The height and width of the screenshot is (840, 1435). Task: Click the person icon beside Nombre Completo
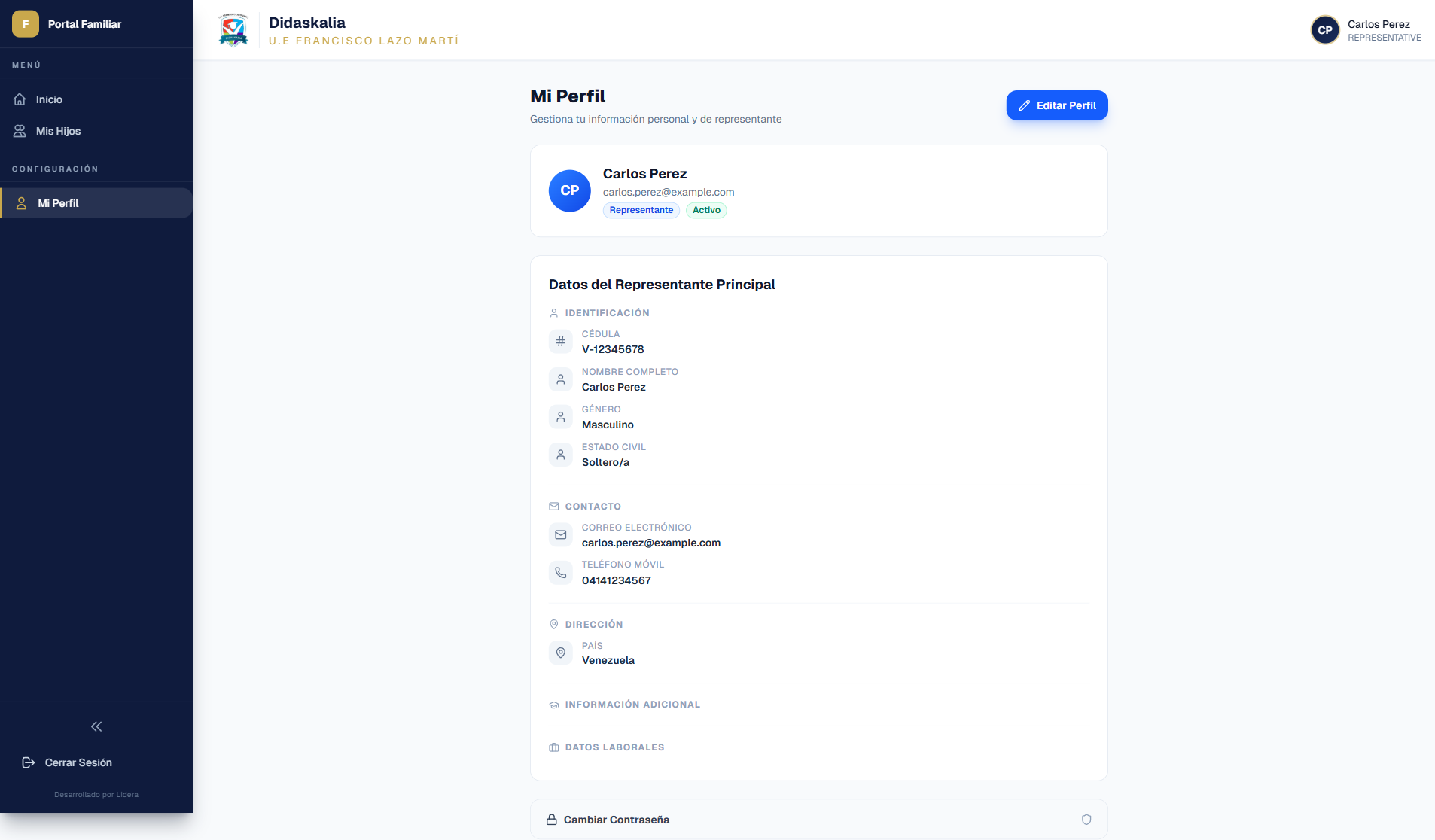pyautogui.click(x=561, y=379)
